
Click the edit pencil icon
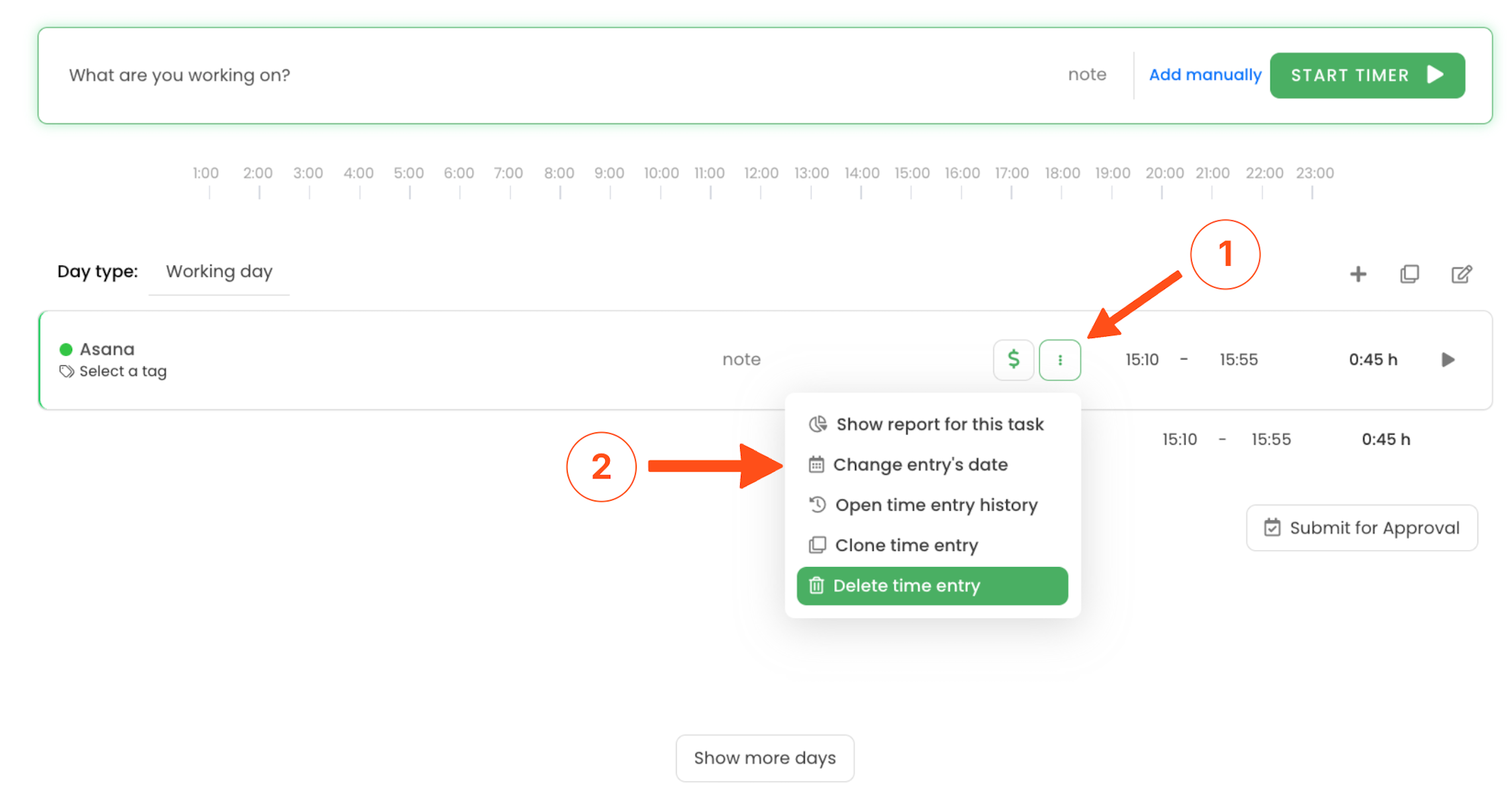click(x=1461, y=274)
